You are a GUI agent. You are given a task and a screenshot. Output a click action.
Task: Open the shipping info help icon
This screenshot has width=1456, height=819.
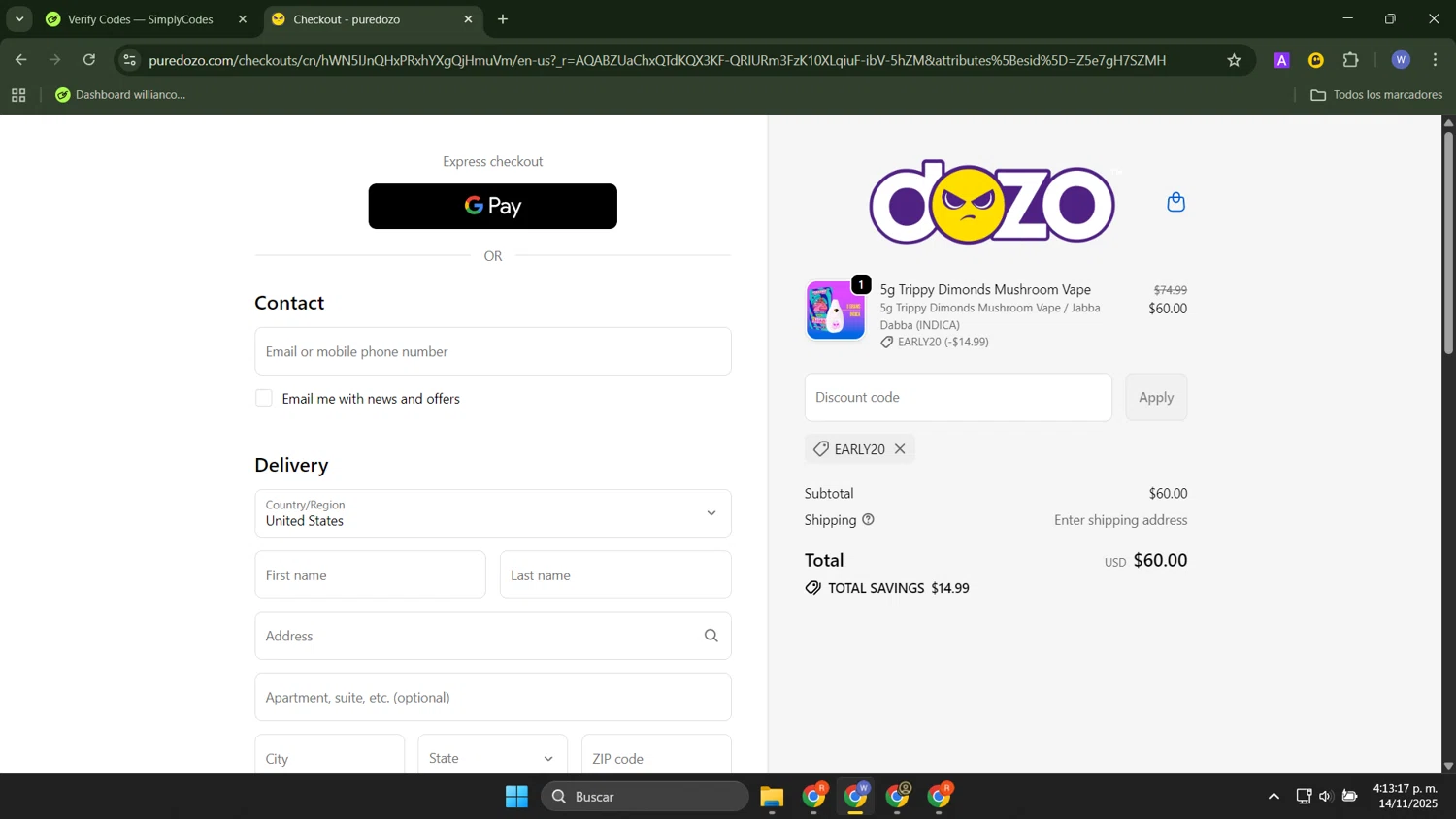868,520
